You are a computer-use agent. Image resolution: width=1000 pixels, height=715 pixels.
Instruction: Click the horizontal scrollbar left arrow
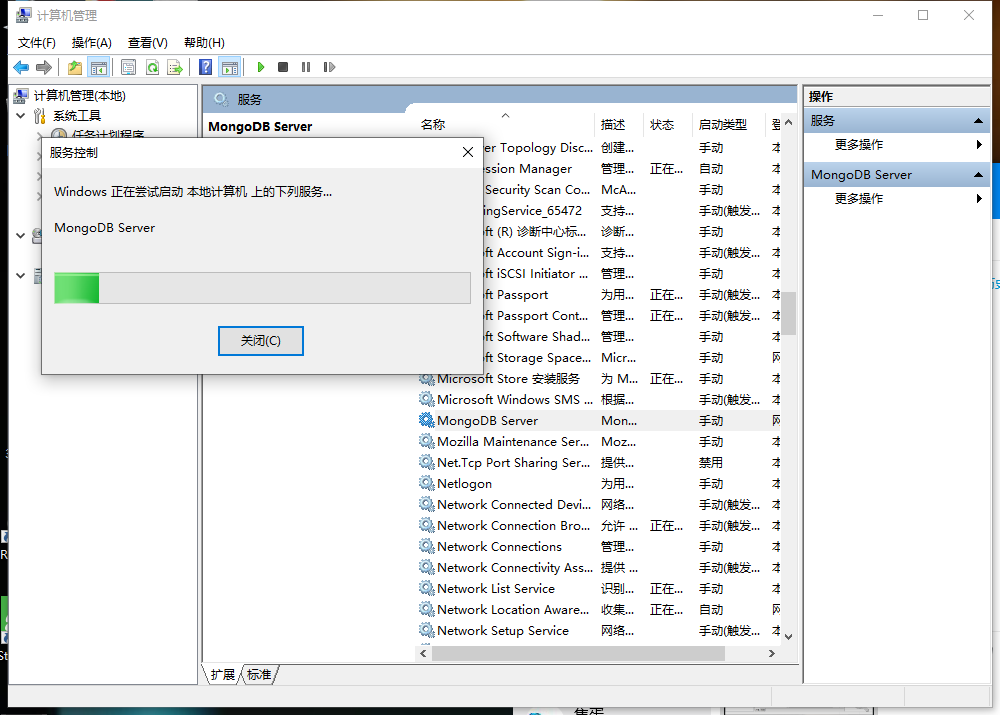coord(423,654)
